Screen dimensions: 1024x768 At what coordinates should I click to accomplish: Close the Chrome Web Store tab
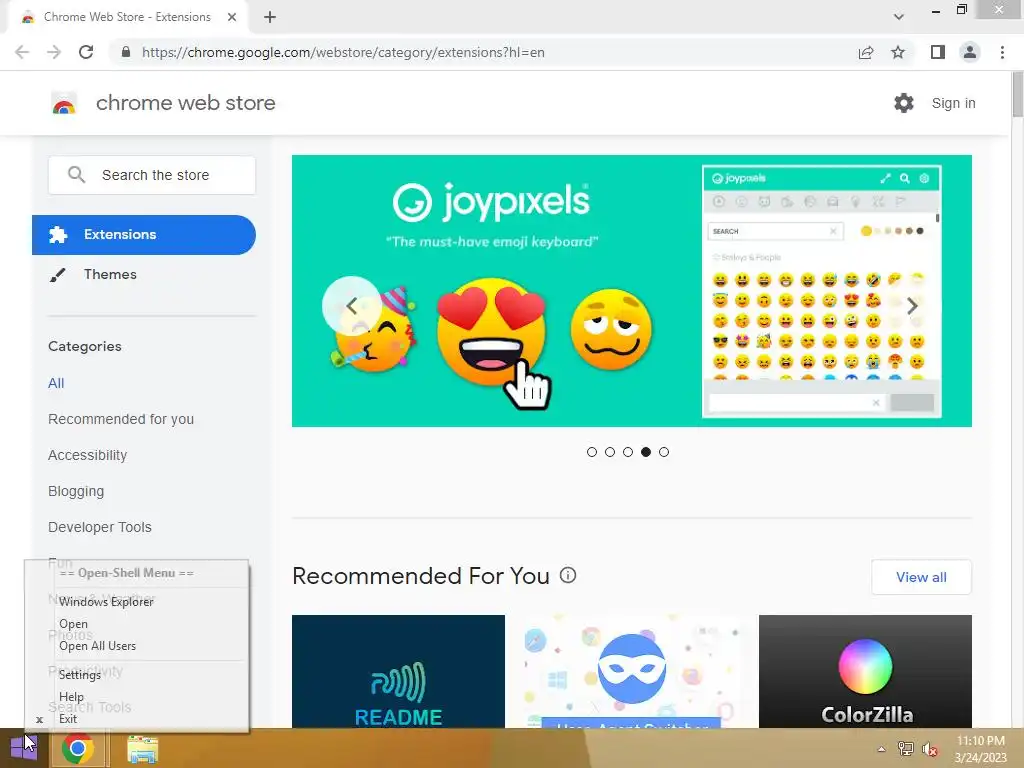(x=232, y=17)
